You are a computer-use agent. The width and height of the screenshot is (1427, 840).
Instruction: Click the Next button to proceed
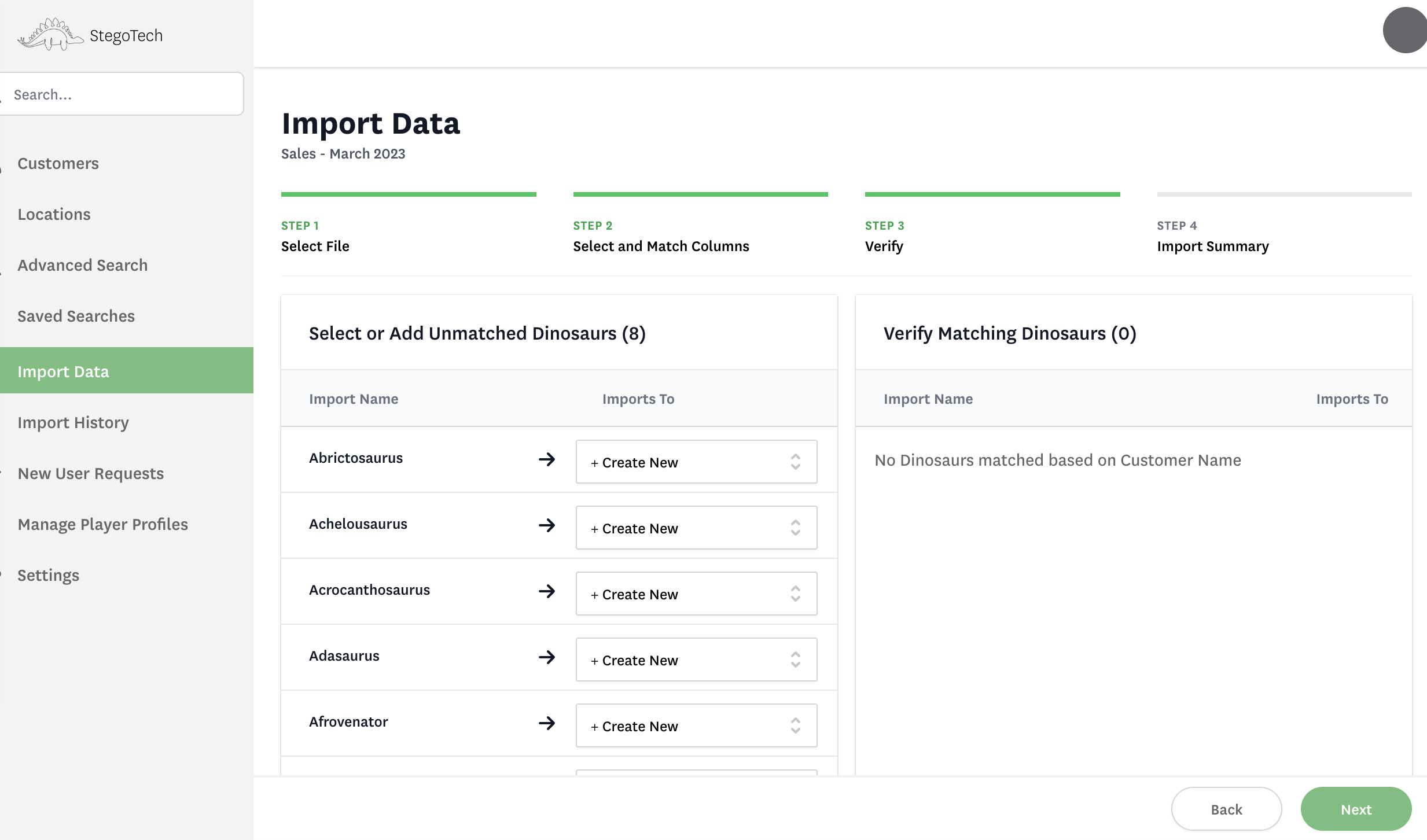pyautogui.click(x=1357, y=809)
